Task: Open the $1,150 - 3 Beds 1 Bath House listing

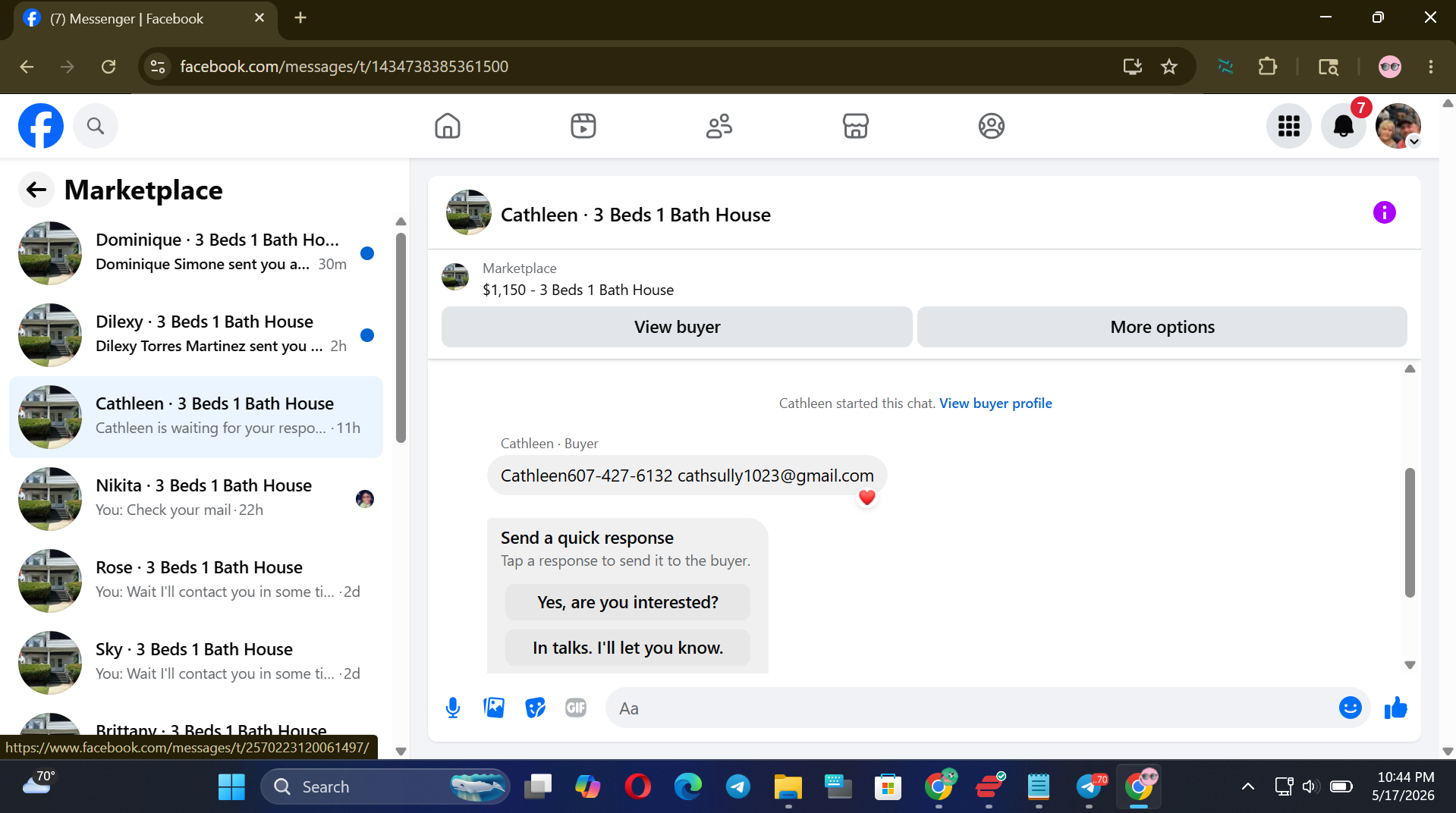Action: pos(578,290)
